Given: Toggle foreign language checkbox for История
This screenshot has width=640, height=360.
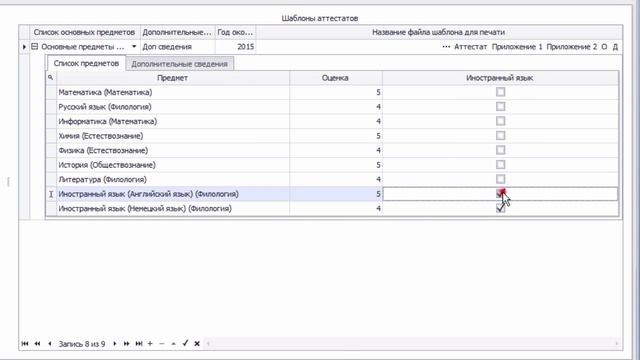Looking at the screenshot, I should click(x=500, y=164).
